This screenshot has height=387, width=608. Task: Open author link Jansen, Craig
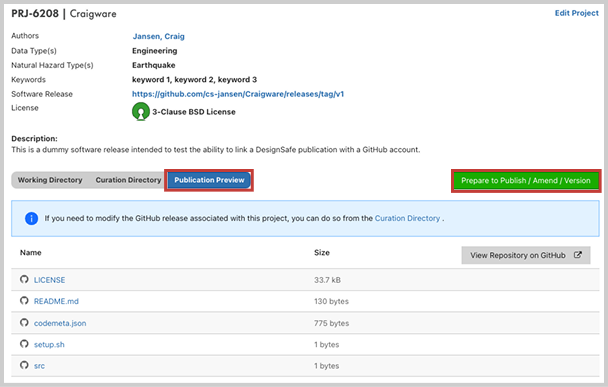159,36
